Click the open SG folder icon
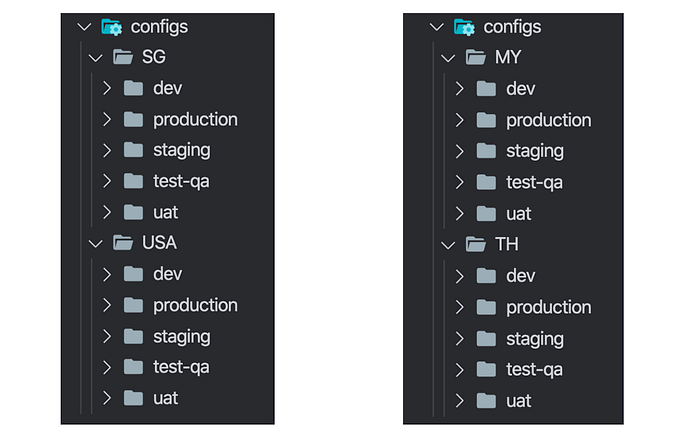The width and height of the screenshot is (700, 441). click(x=124, y=58)
